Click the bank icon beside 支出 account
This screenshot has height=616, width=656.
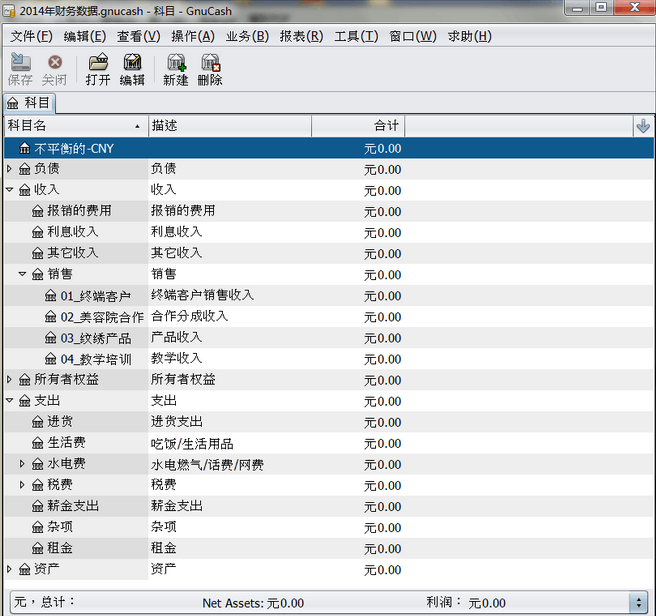[25, 401]
